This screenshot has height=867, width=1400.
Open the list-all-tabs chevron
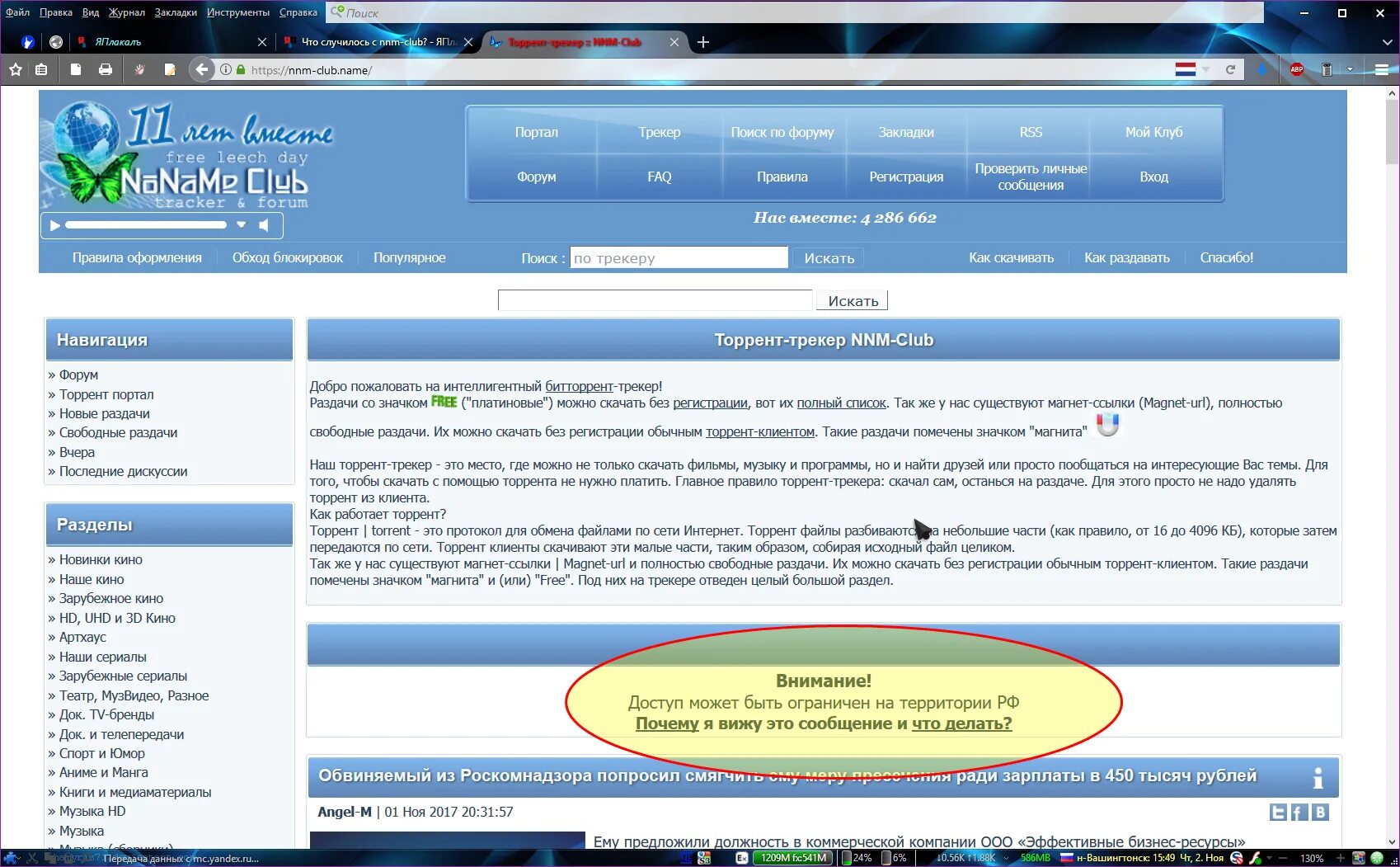[1387, 42]
